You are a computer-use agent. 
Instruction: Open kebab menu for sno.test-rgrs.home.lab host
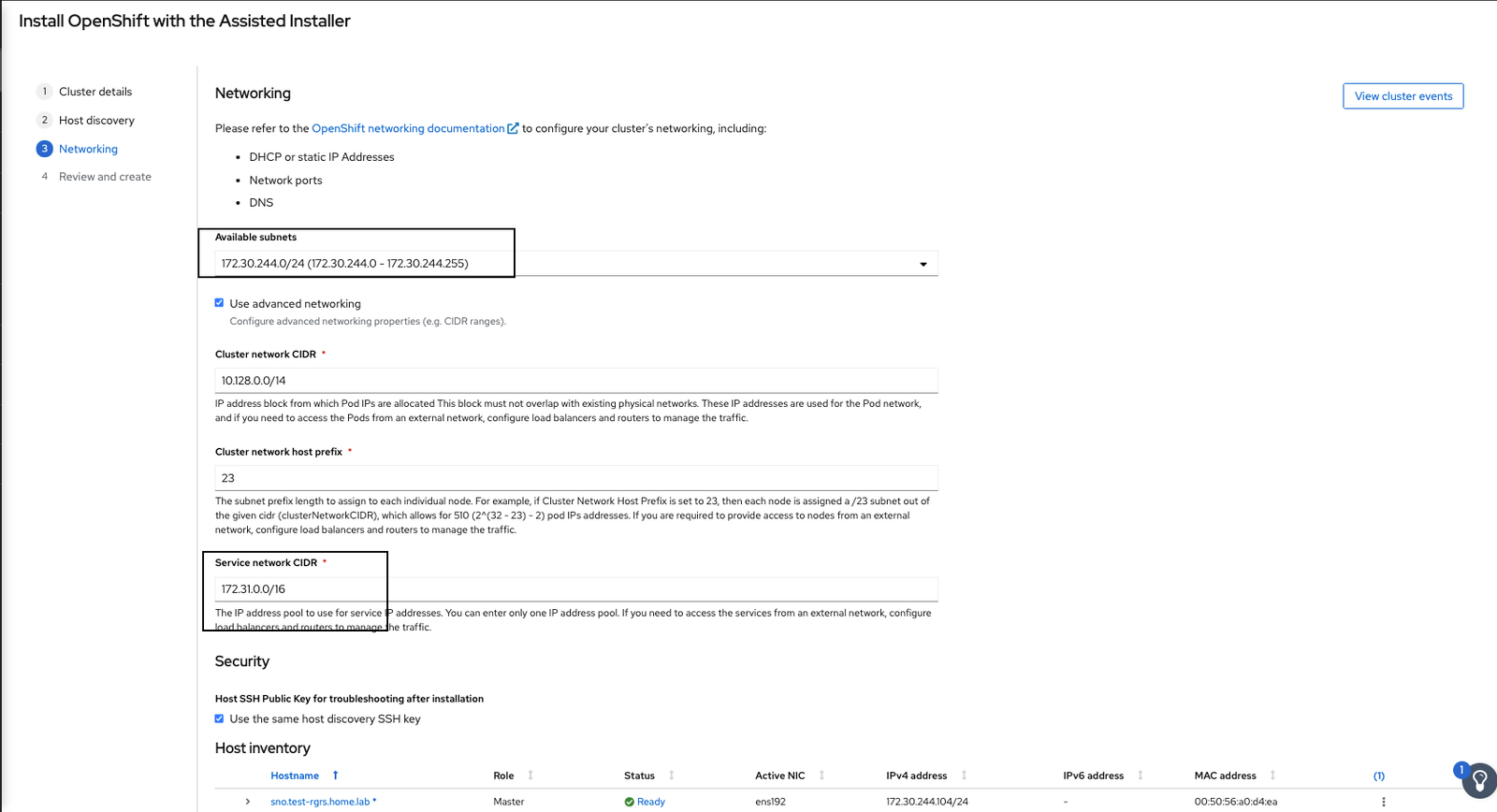(1384, 802)
